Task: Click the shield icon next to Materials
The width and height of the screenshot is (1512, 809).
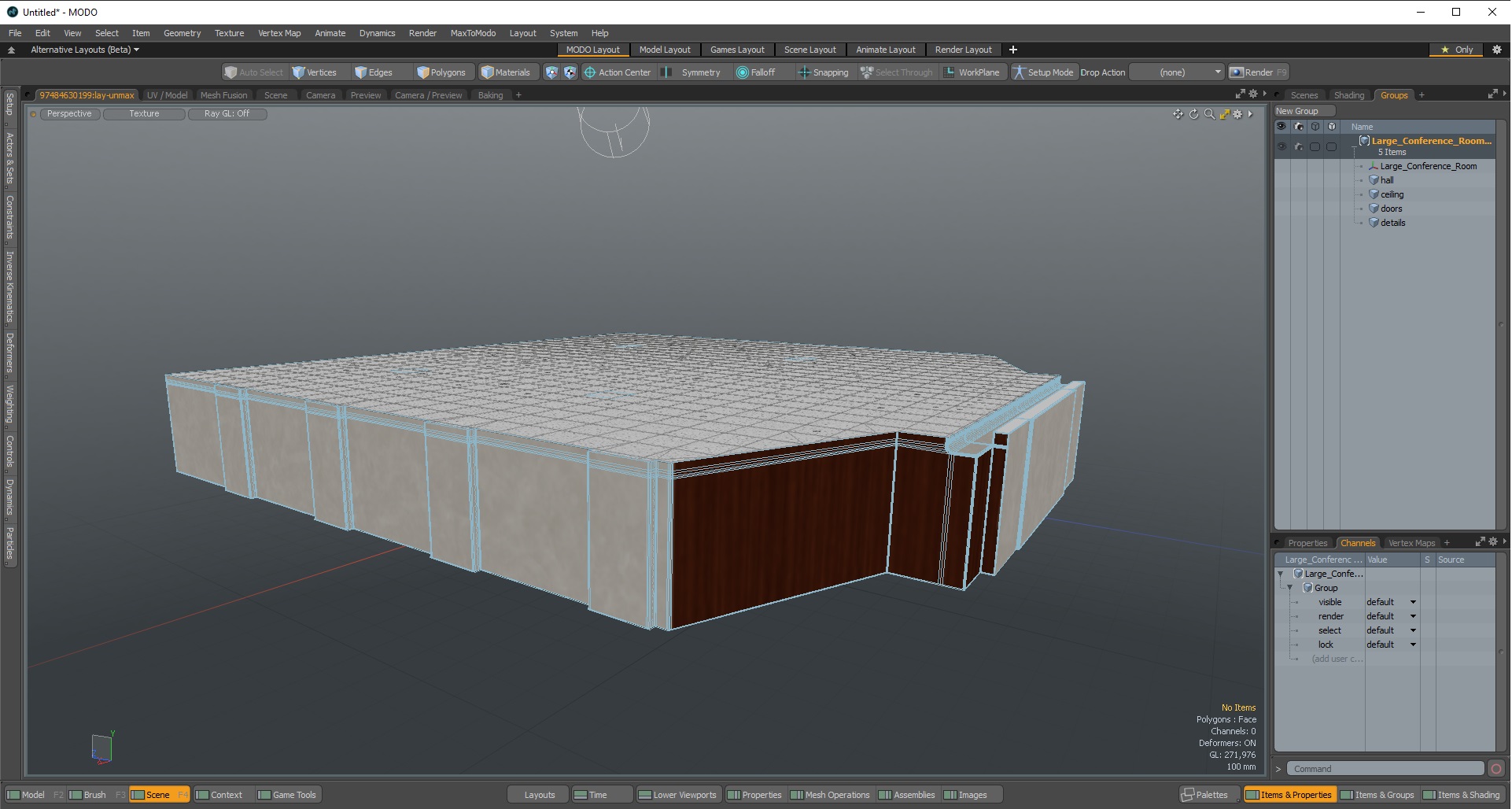Action: (x=551, y=72)
